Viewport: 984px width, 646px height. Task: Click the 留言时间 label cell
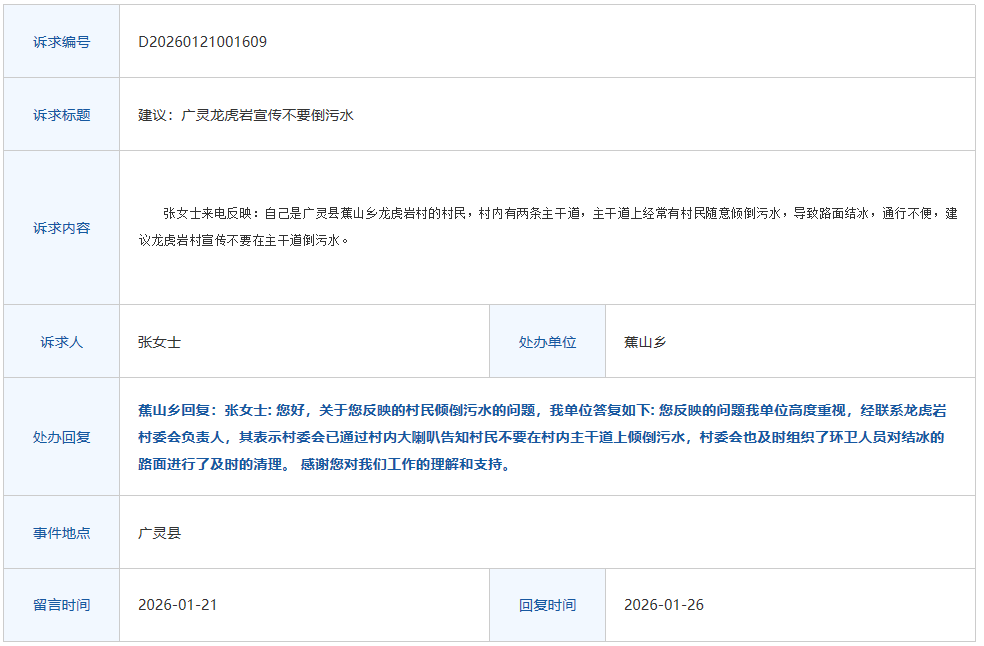coord(61,605)
